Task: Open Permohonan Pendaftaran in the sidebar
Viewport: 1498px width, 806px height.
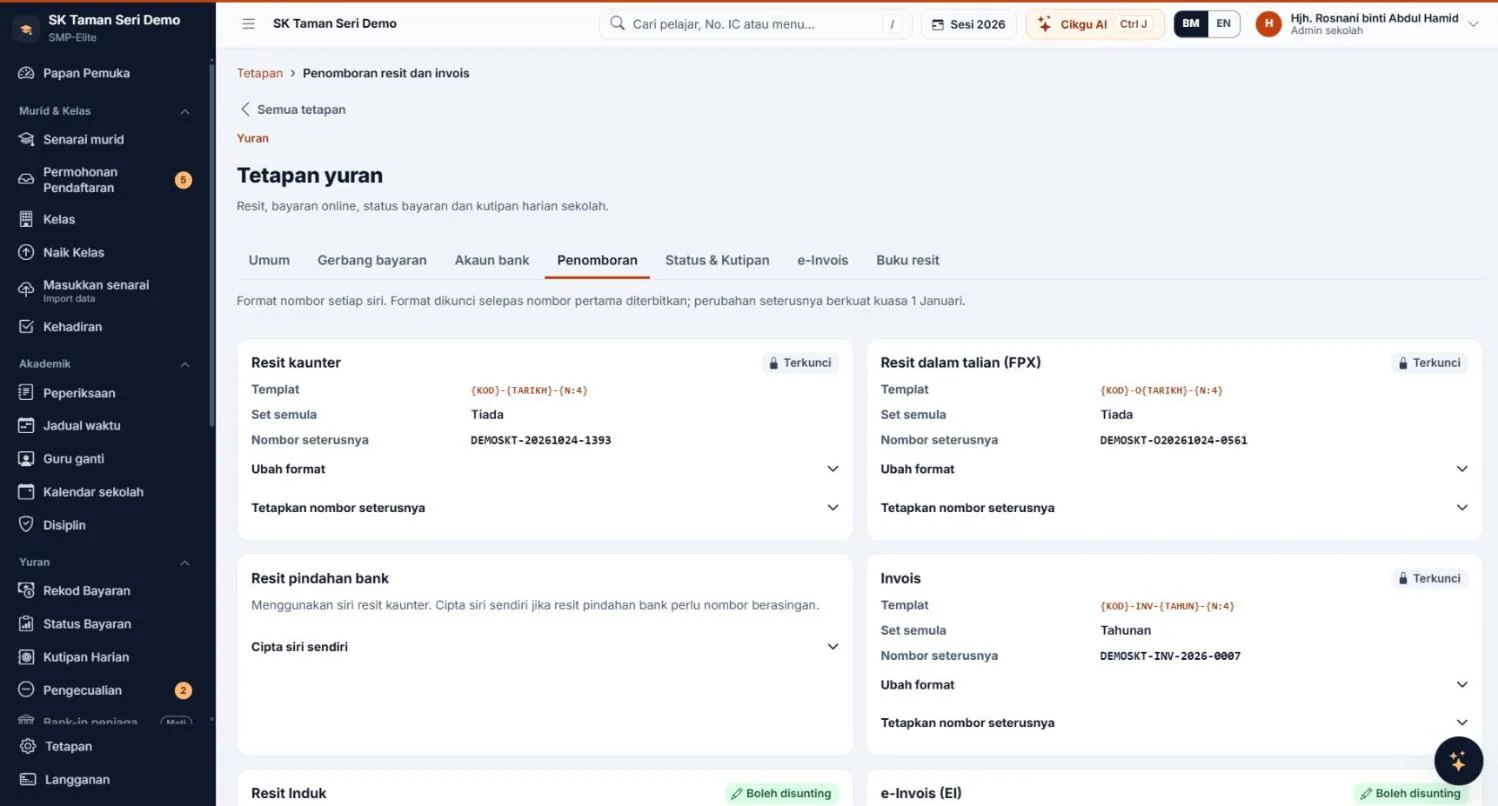Action: point(107,180)
